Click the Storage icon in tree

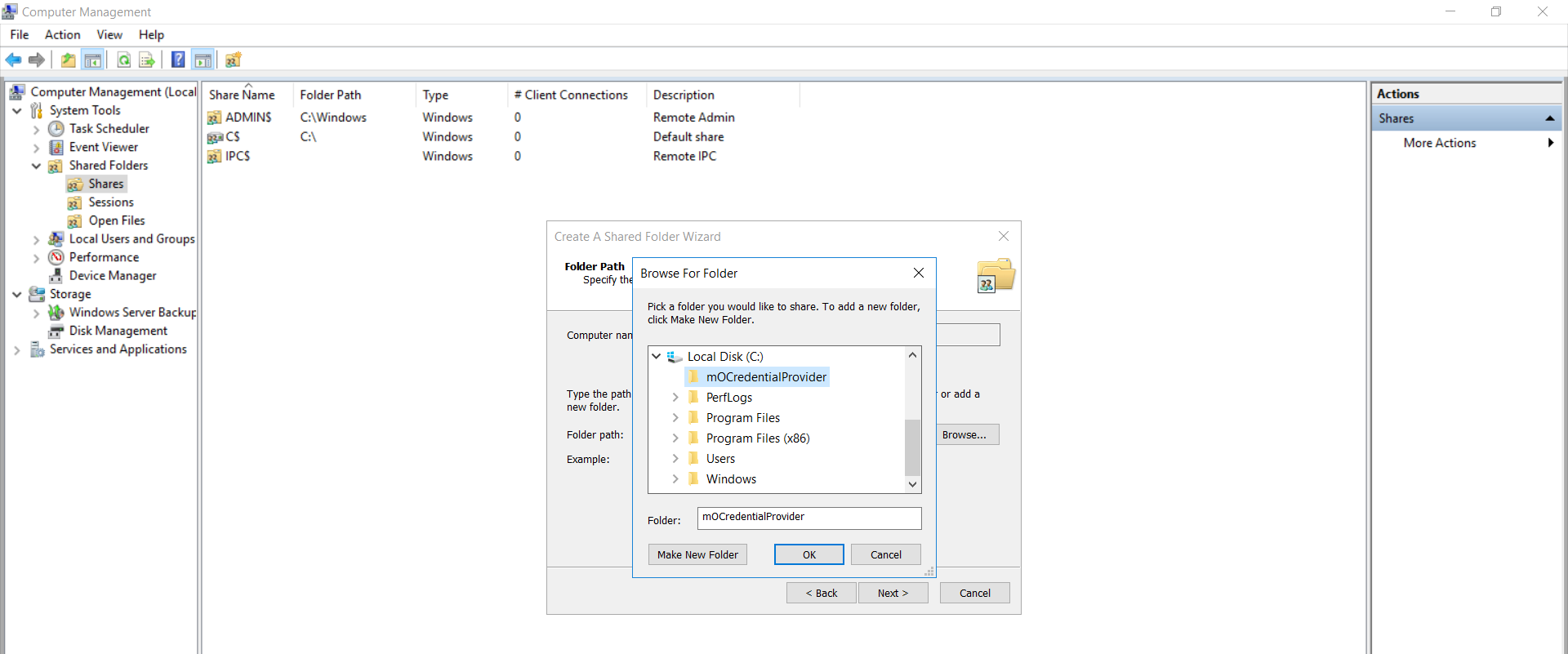[x=37, y=294]
